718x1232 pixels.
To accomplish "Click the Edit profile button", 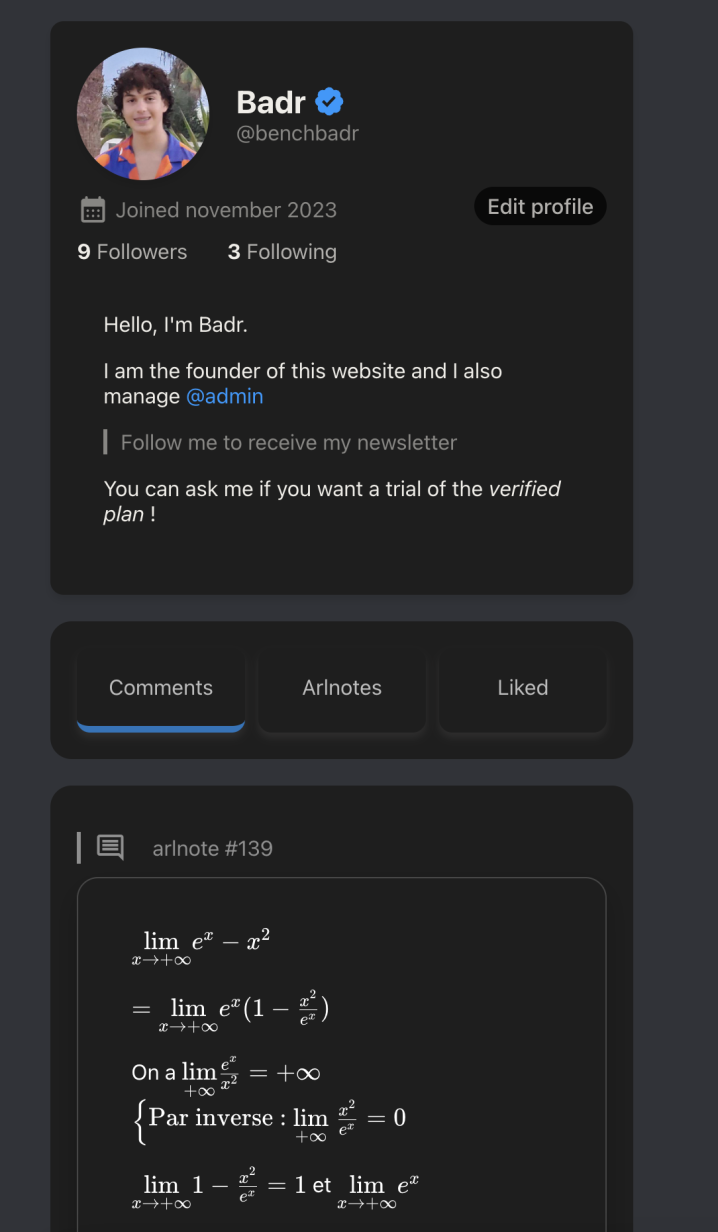I will click(540, 206).
